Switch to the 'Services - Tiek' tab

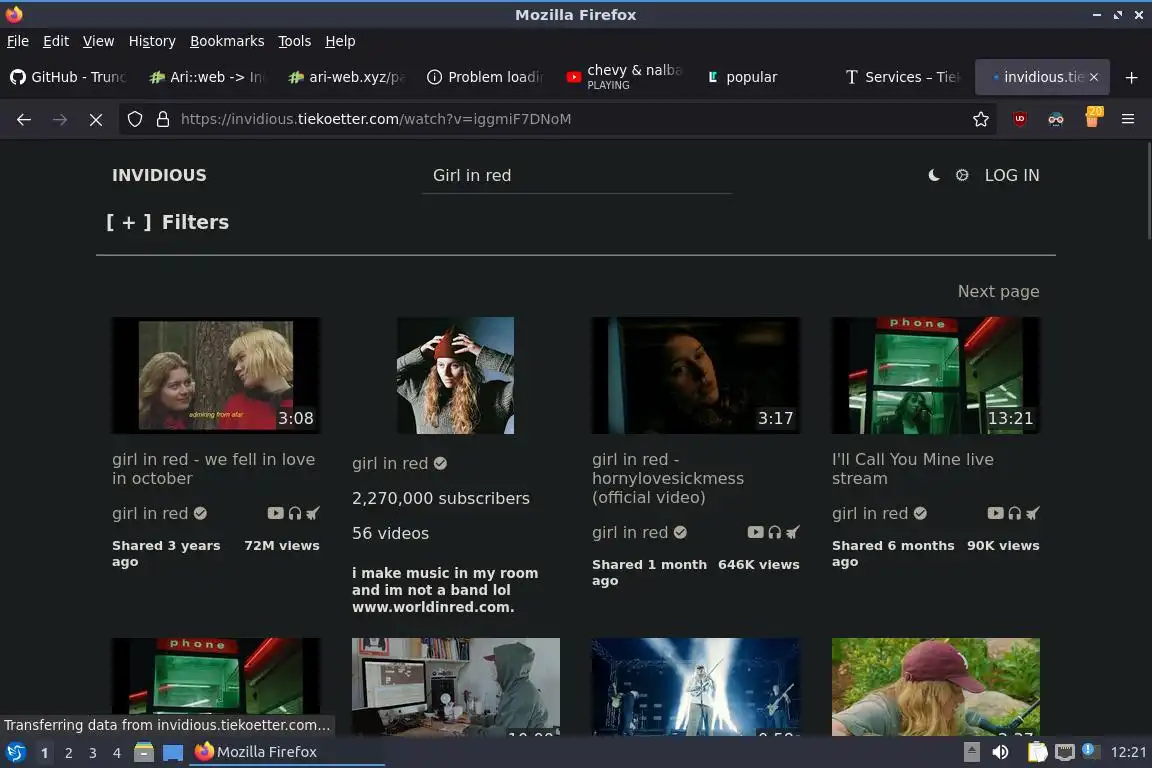(903, 77)
